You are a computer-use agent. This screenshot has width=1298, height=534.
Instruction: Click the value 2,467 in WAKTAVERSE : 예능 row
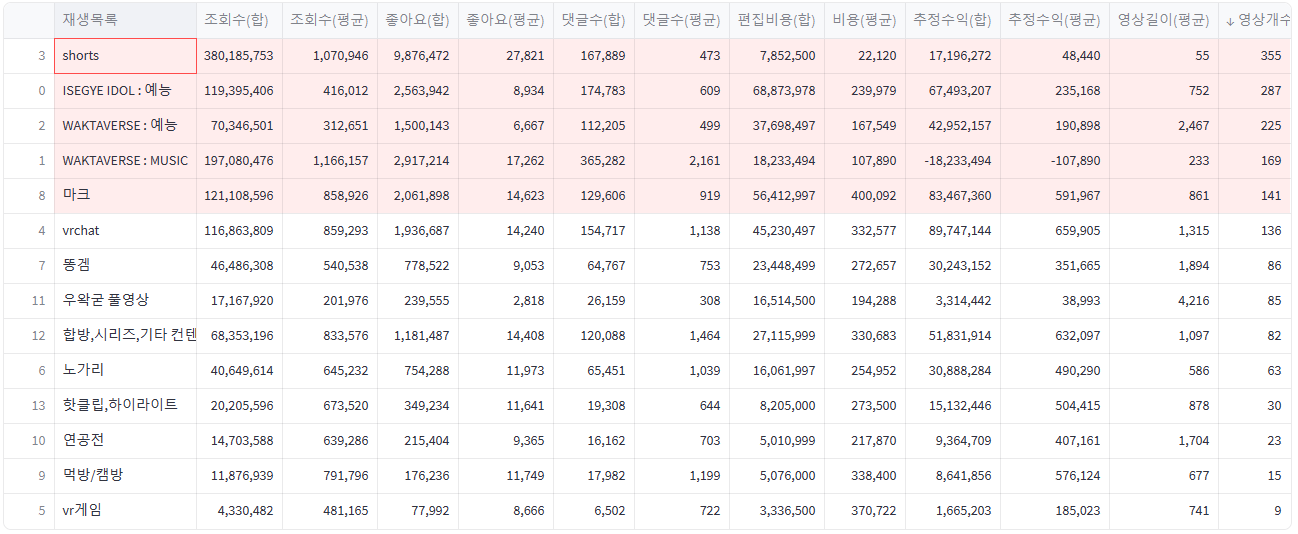(x=1163, y=126)
